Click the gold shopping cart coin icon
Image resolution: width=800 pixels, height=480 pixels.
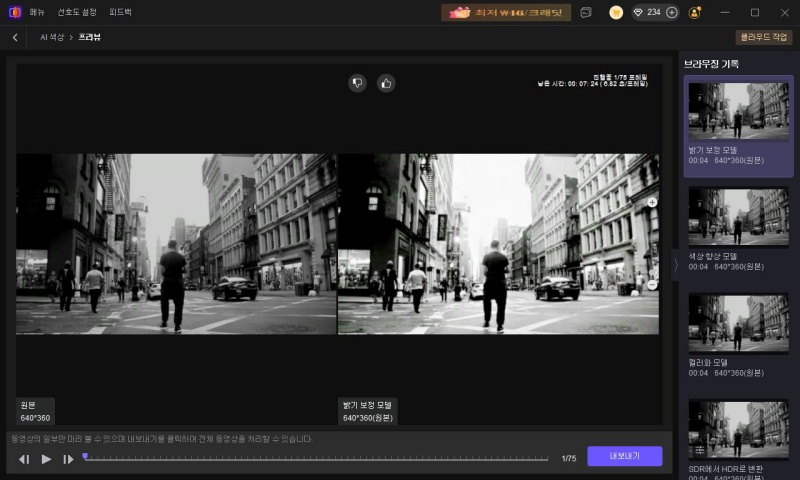point(616,12)
